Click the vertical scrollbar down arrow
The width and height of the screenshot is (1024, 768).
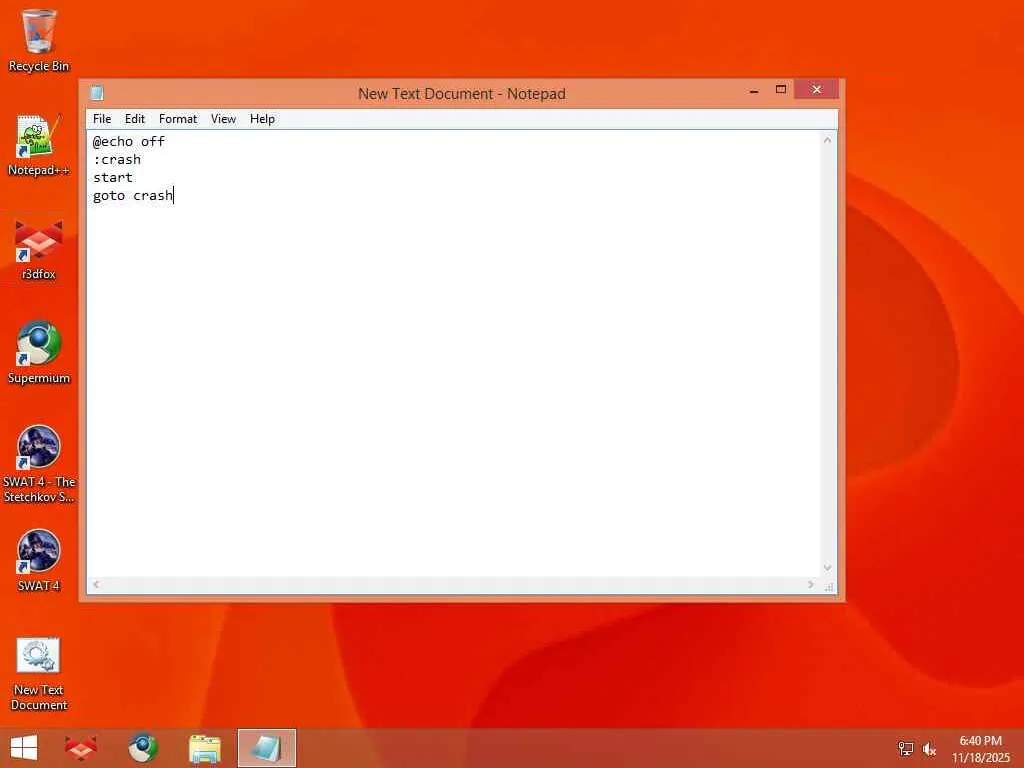click(x=827, y=568)
